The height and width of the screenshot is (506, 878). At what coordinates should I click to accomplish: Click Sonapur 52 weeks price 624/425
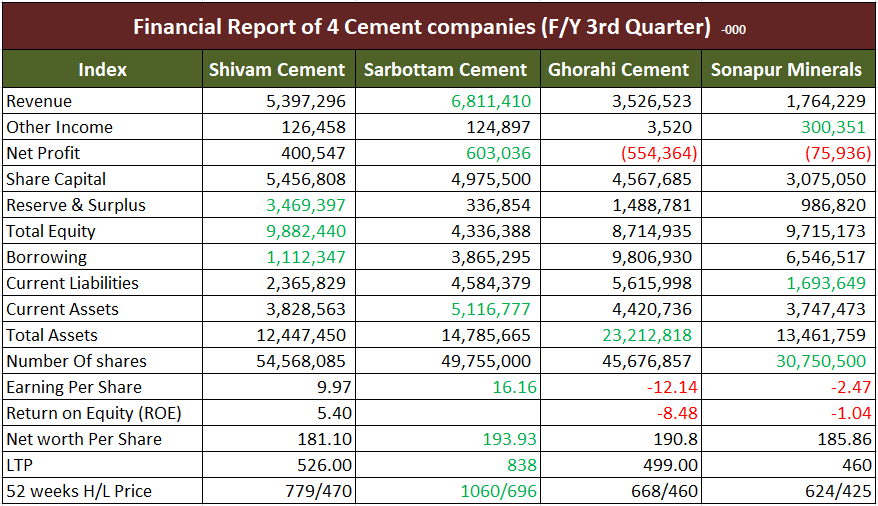838,491
